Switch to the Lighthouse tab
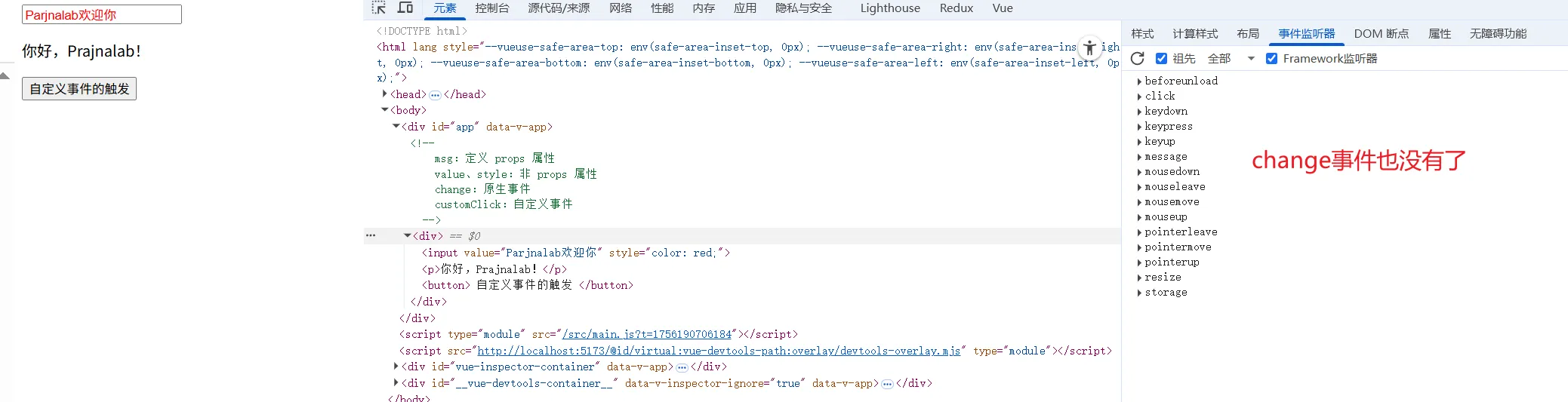Screen dimensions: 1568x402 [x=889, y=8]
